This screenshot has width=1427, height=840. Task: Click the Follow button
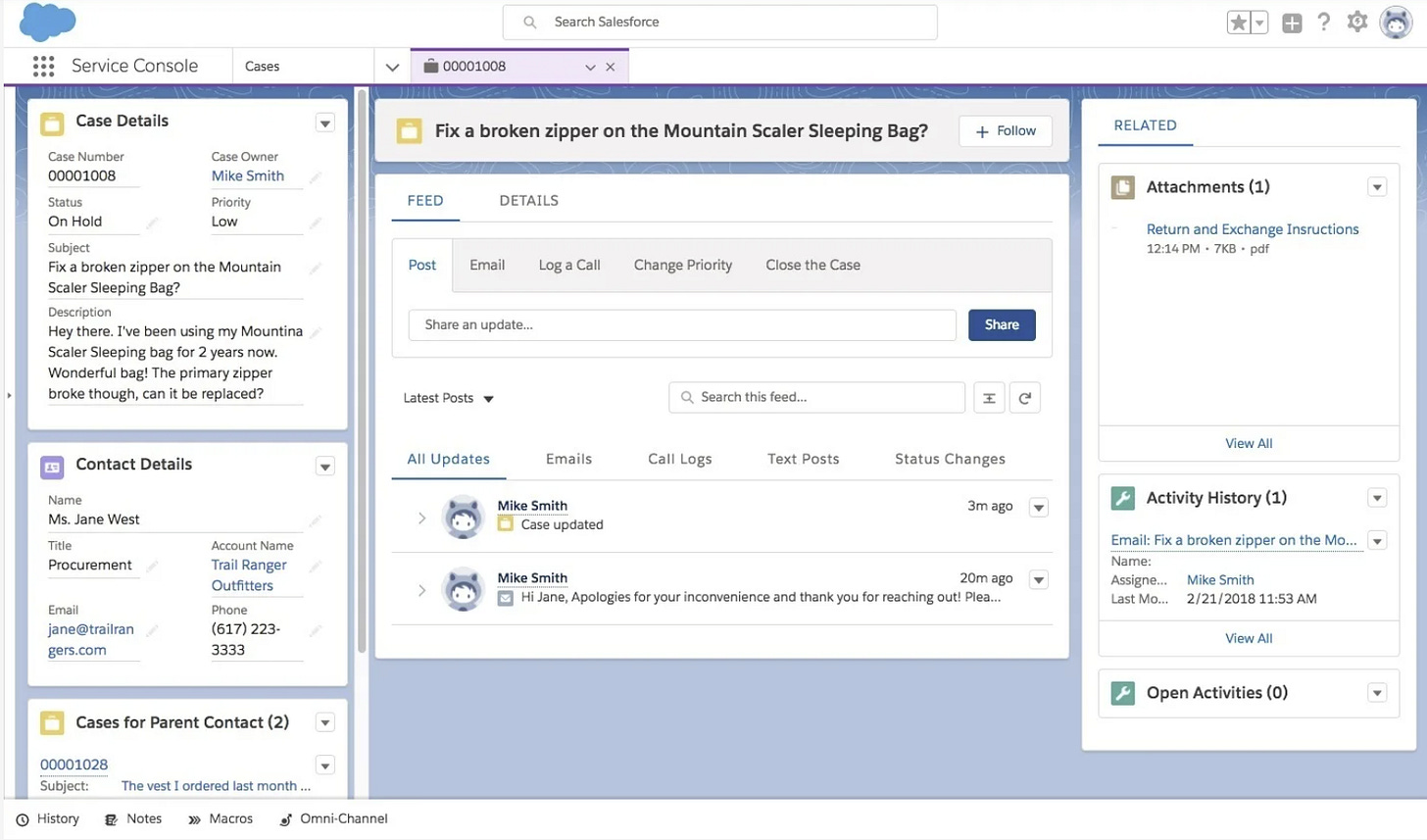tap(1006, 131)
